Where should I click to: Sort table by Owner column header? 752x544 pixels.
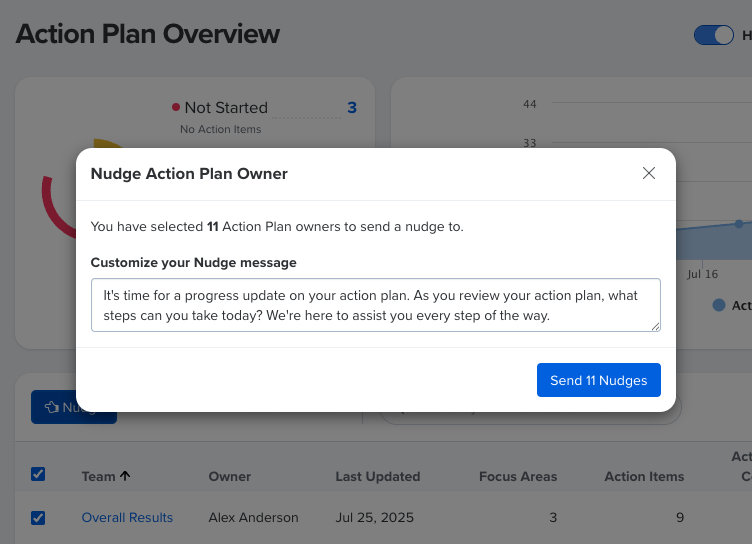[x=229, y=476]
